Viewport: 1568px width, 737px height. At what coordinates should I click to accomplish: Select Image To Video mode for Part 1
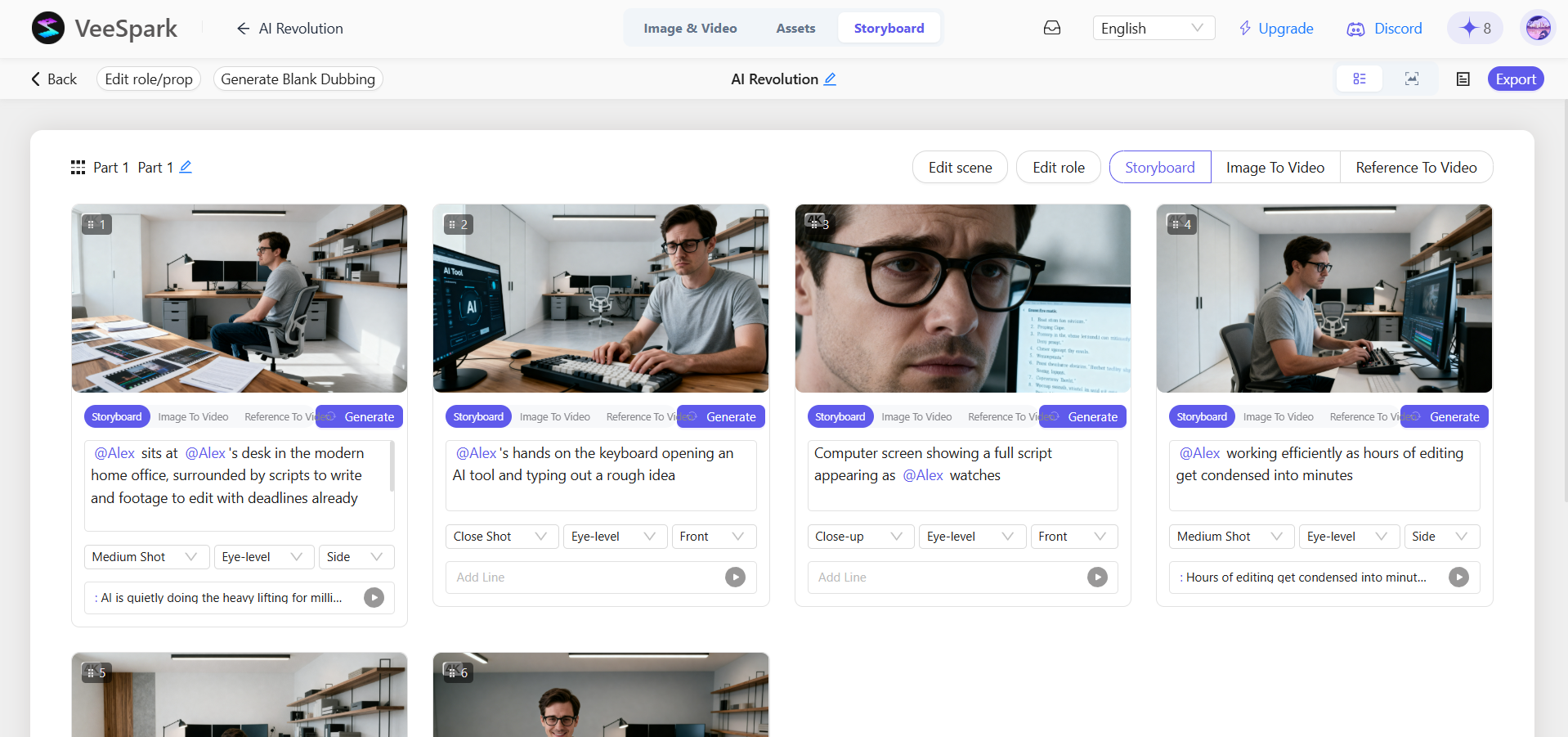click(x=1275, y=168)
